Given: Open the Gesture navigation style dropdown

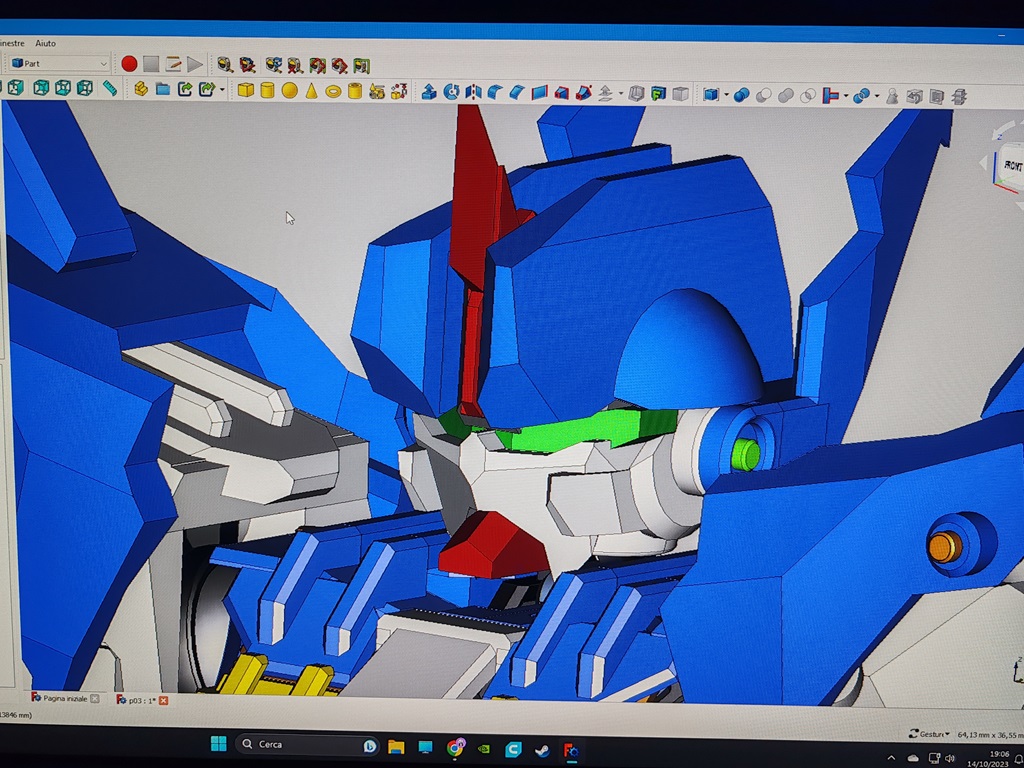Looking at the screenshot, I should [932, 734].
